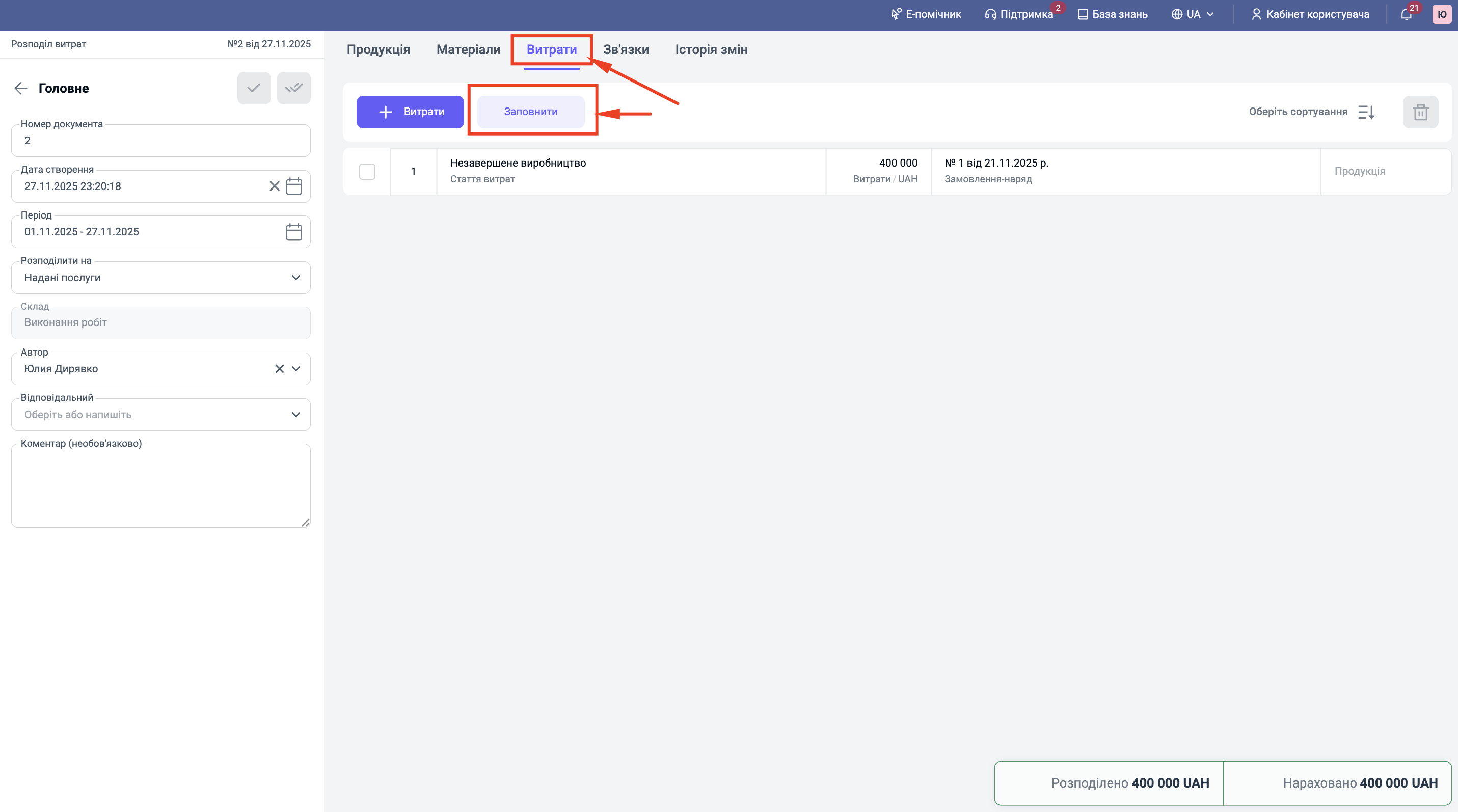The width and height of the screenshot is (1458, 812).
Task: Click the back arrow next to Головне
Action: coord(21,88)
